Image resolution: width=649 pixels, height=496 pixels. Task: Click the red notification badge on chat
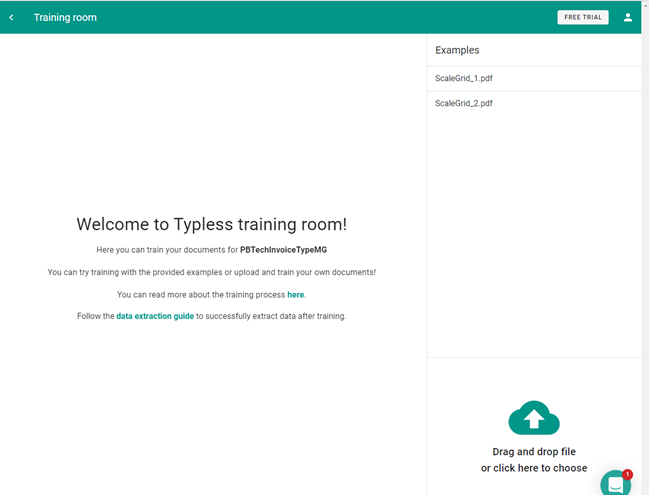pyautogui.click(x=627, y=474)
